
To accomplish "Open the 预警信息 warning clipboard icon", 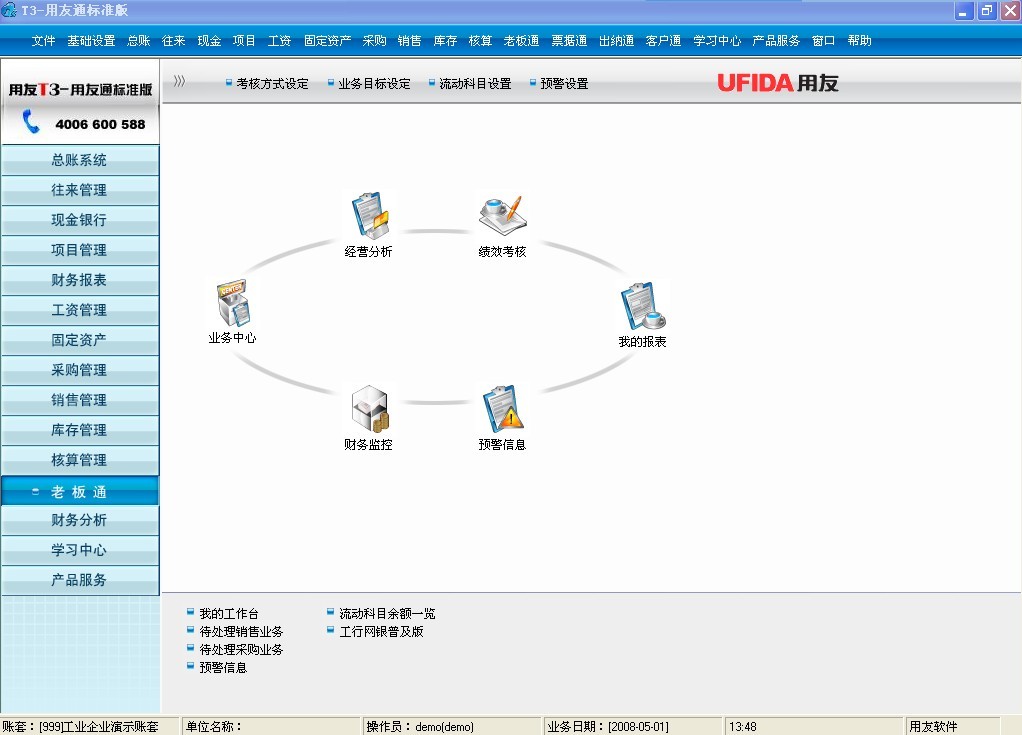I will (503, 409).
